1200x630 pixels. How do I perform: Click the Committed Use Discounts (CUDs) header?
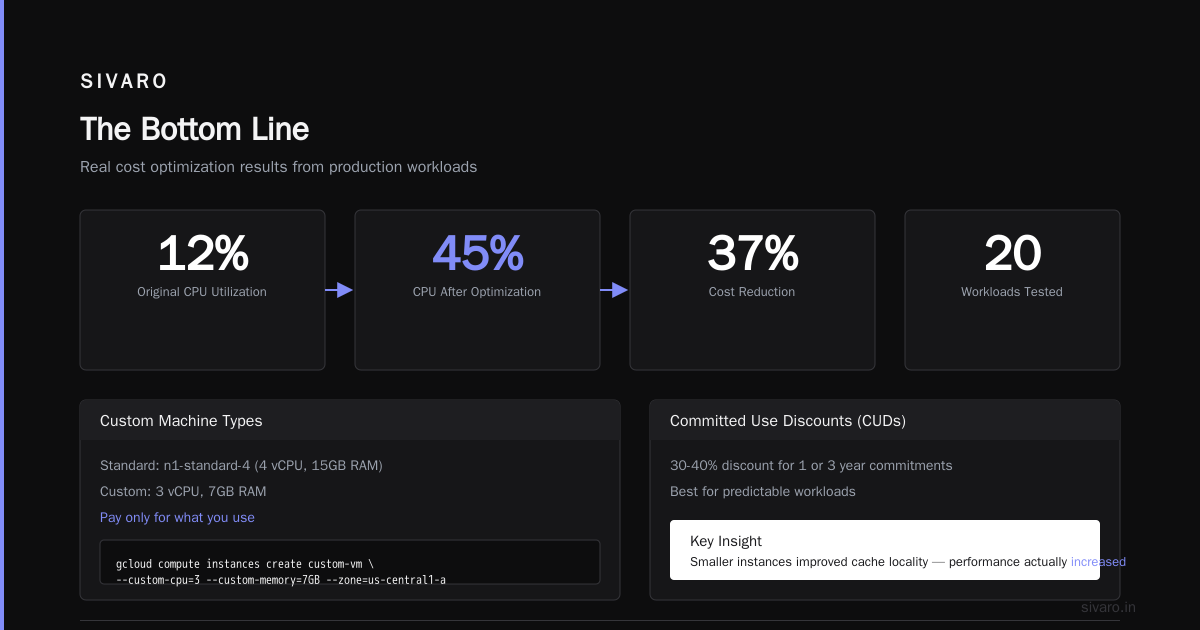(885, 421)
